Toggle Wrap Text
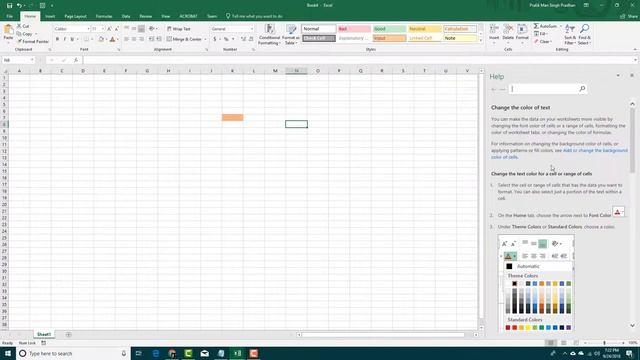The height and width of the screenshot is (360, 640). click(179, 29)
